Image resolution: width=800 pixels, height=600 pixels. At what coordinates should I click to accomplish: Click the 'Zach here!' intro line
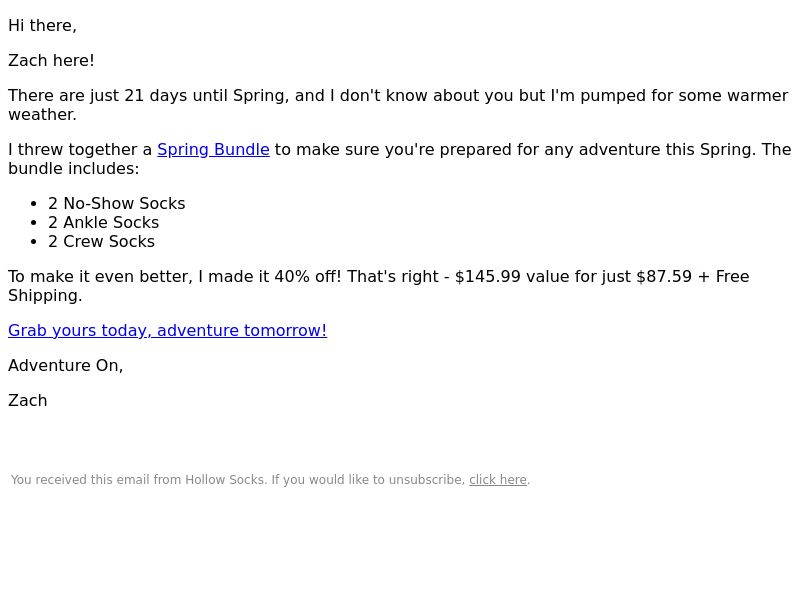pos(51,60)
